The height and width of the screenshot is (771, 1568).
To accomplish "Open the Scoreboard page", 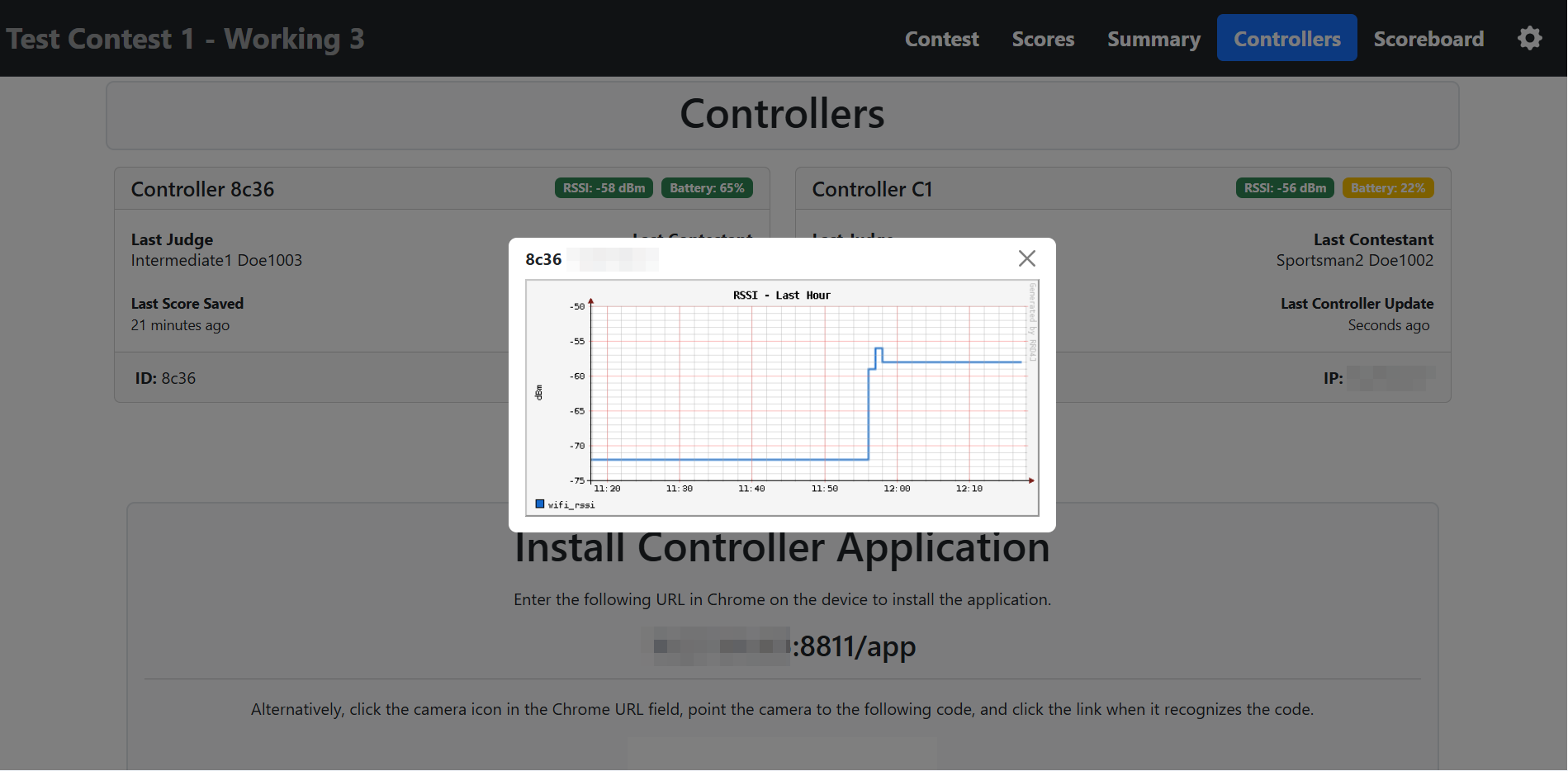I will click(x=1428, y=39).
